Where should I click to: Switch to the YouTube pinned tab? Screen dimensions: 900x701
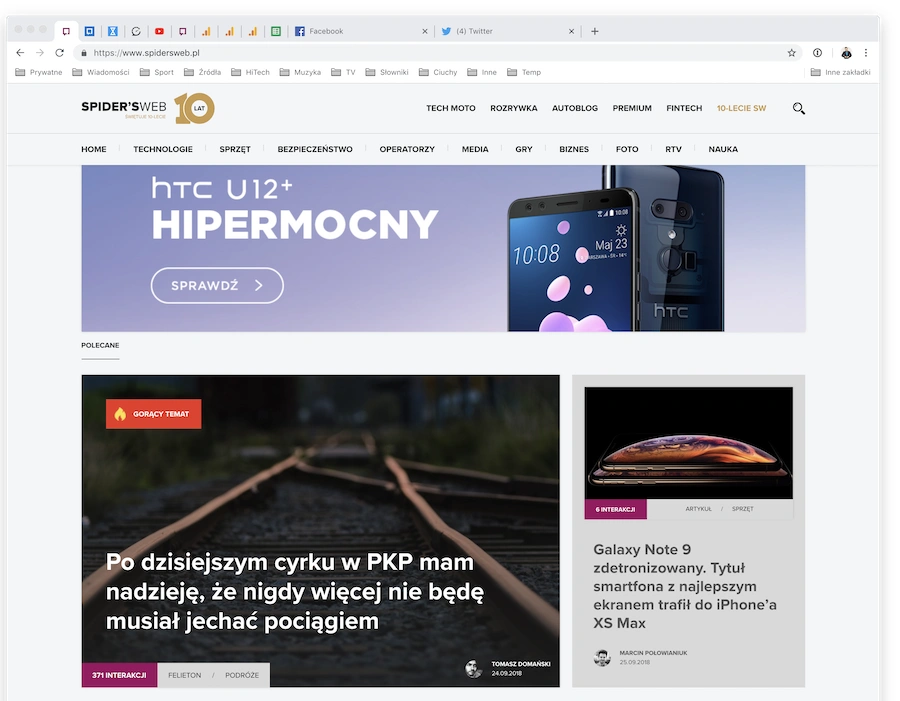point(160,32)
